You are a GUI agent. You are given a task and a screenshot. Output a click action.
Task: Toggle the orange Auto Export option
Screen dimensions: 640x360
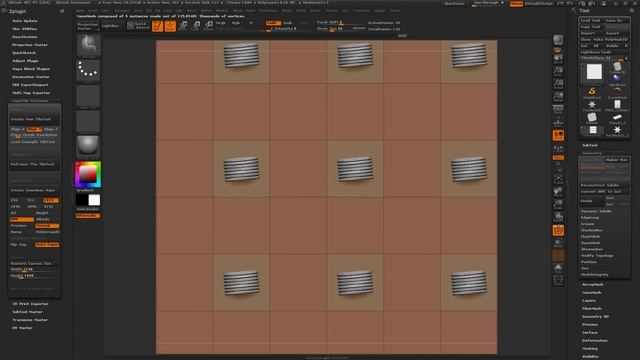(47, 244)
